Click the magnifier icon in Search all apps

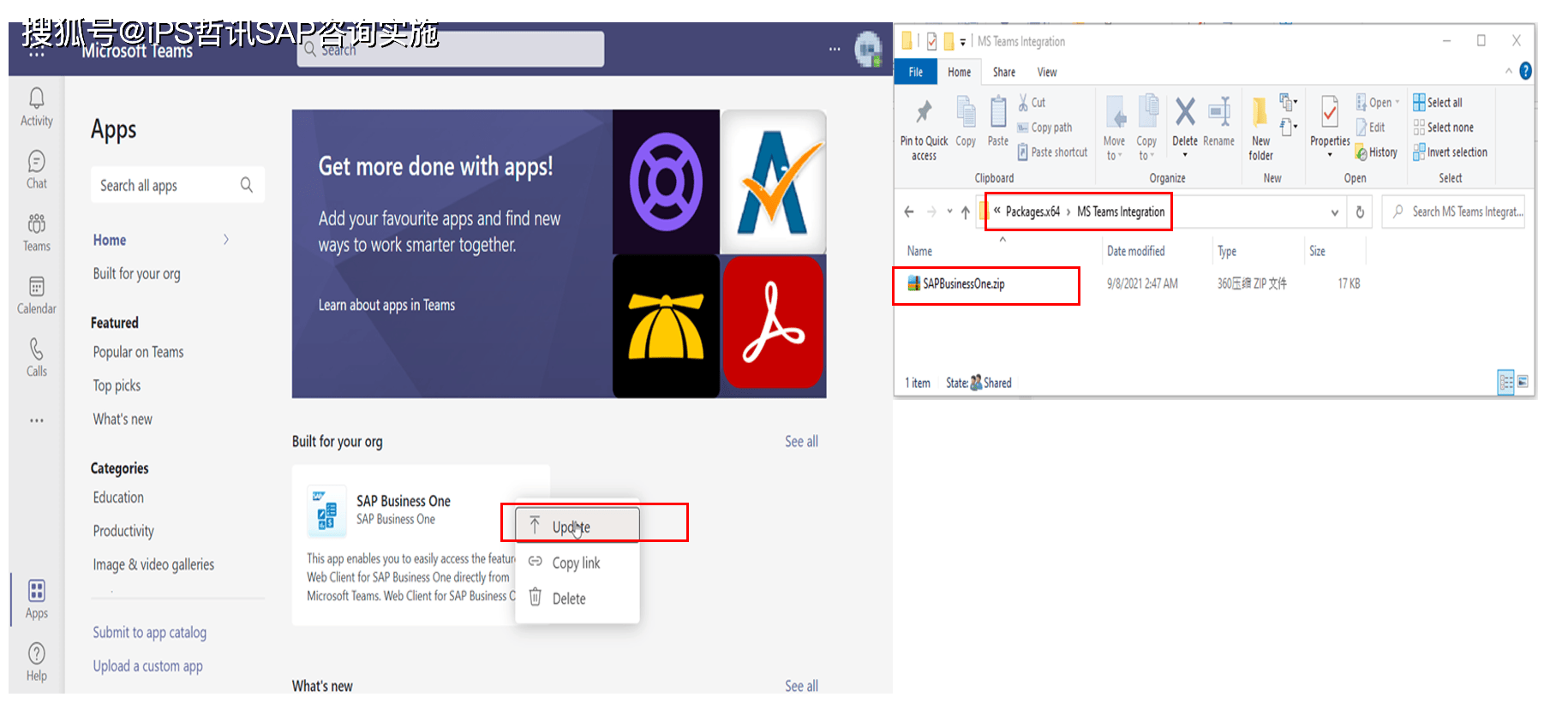pos(247,185)
